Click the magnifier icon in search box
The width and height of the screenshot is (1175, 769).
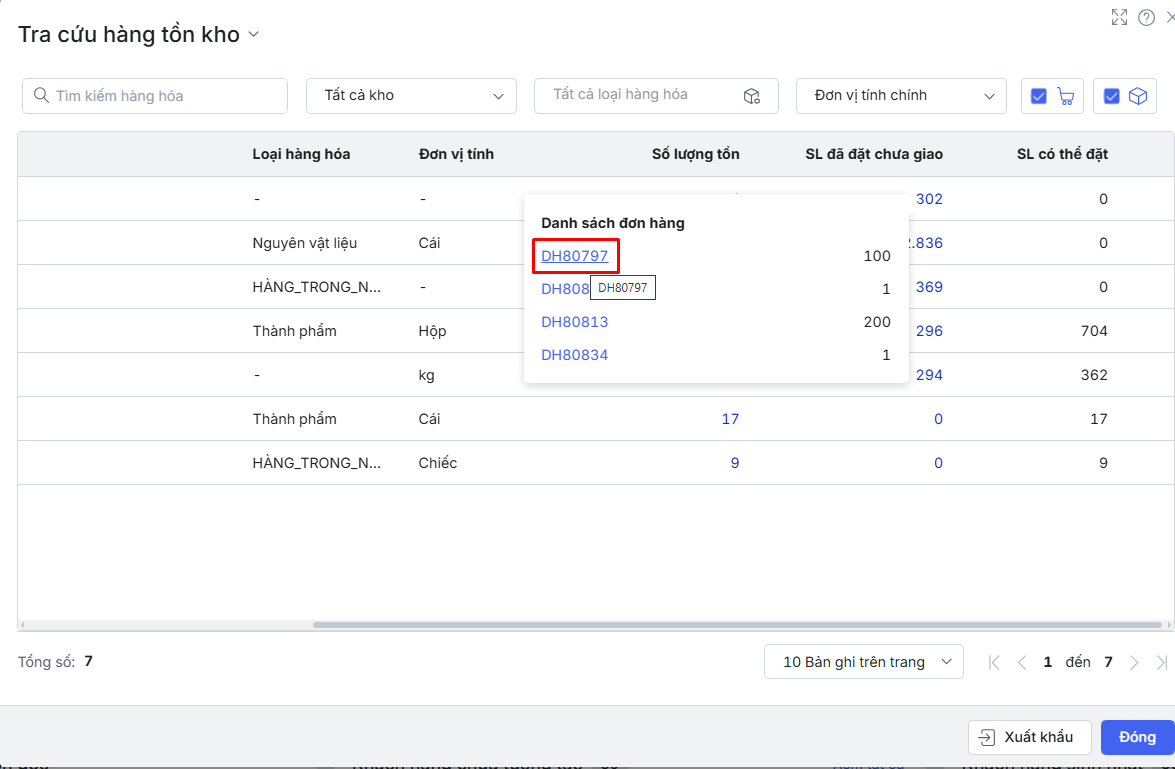[x=41, y=96]
